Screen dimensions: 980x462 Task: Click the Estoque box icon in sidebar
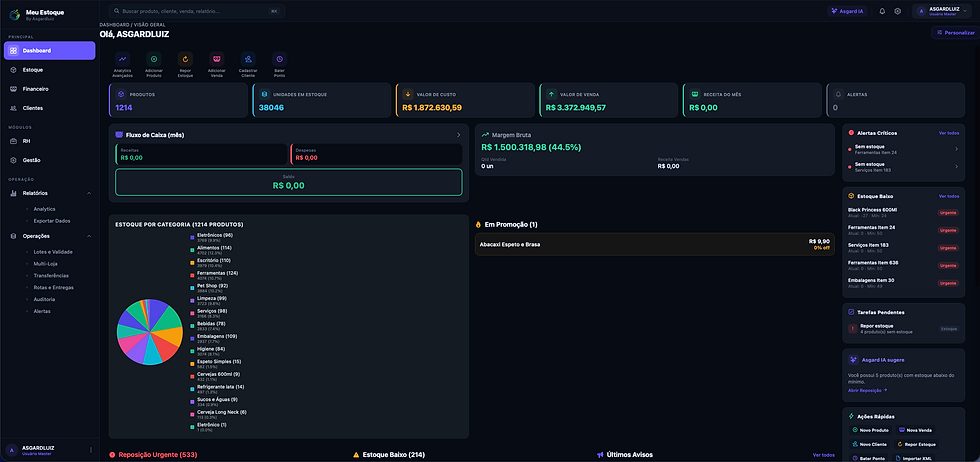(x=14, y=69)
